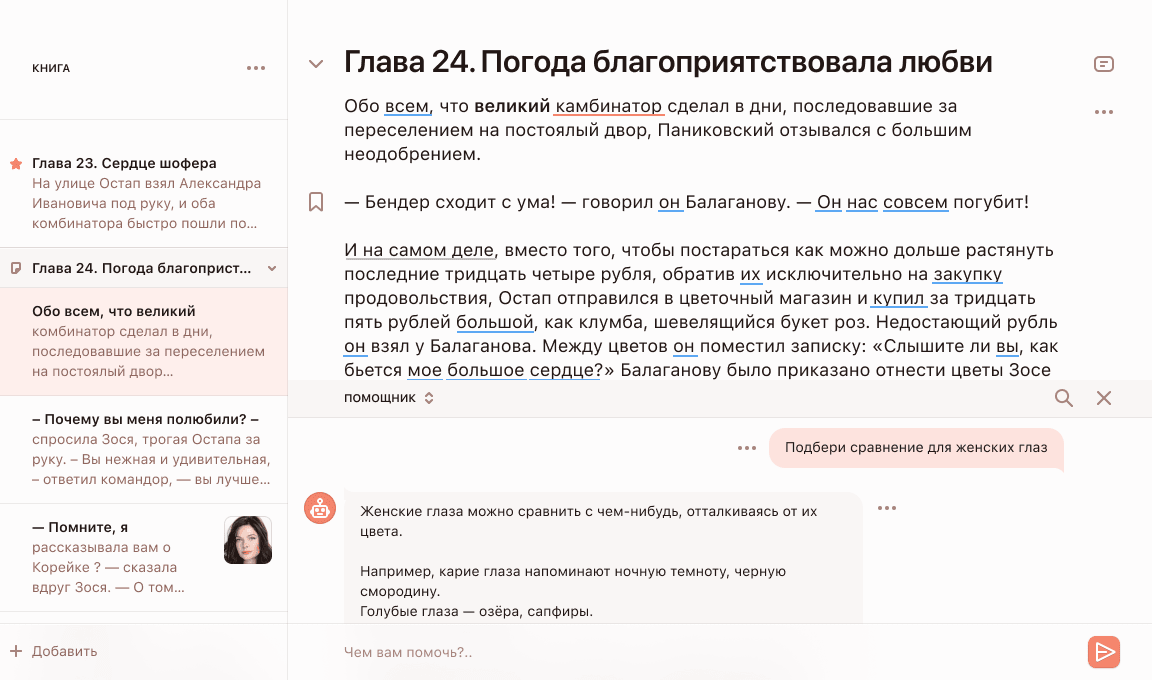
Task: Open the summary card icon above chapter options
Action: [1104, 63]
